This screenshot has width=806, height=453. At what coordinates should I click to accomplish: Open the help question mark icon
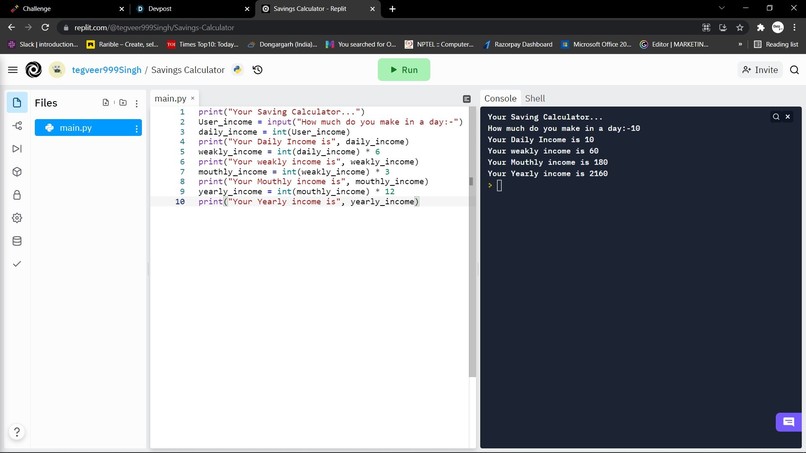click(x=17, y=431)
